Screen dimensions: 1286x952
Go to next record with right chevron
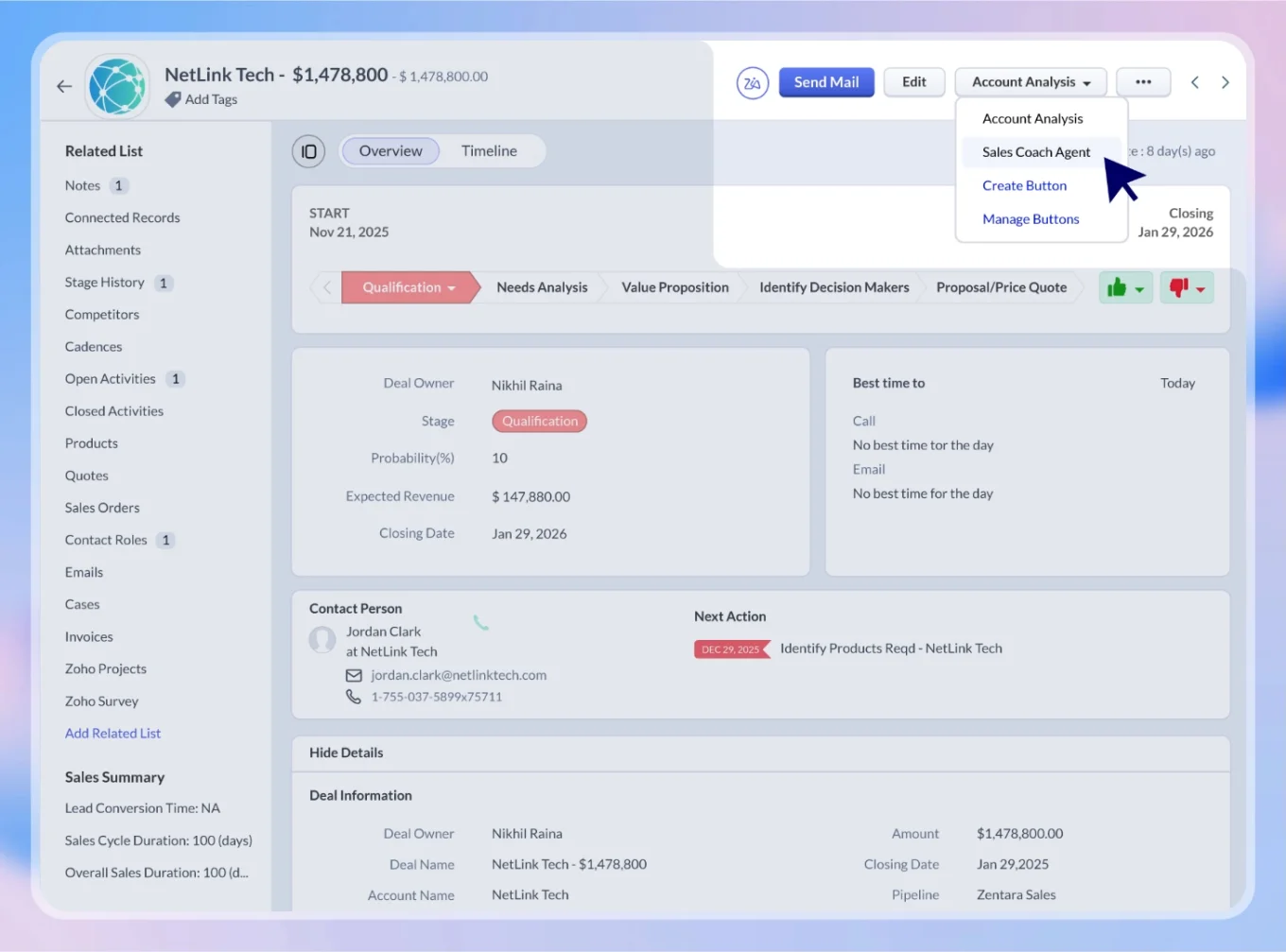1225,82
